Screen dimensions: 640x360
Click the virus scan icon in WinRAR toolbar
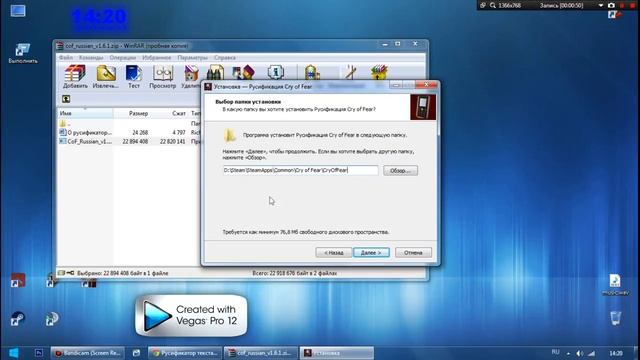[311, 72]
